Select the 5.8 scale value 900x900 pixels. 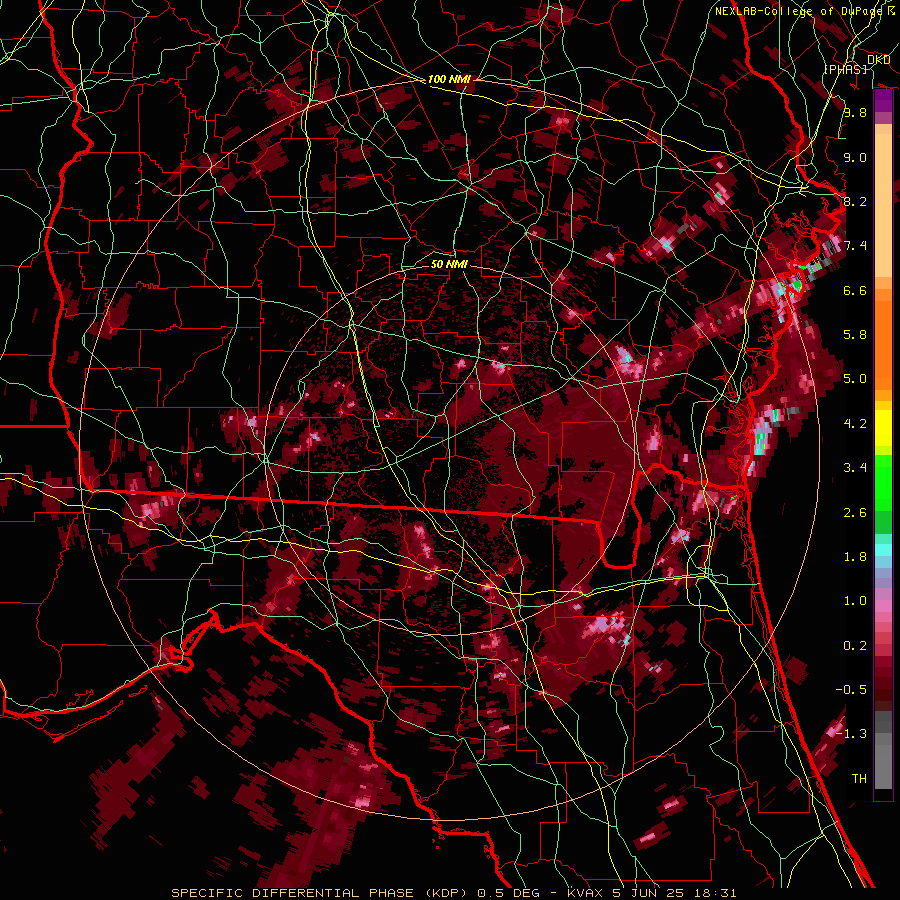coord(855,335)
